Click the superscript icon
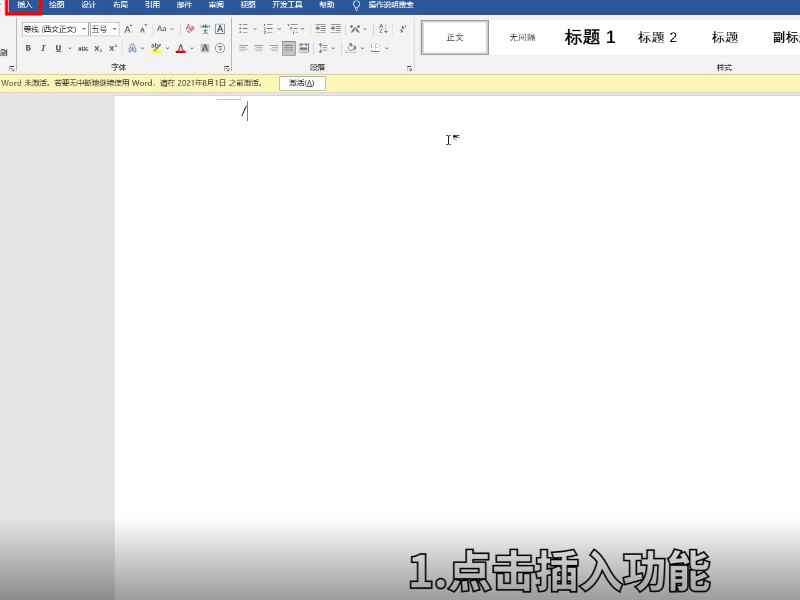This screenshot has height=600, width=800. 112,47
